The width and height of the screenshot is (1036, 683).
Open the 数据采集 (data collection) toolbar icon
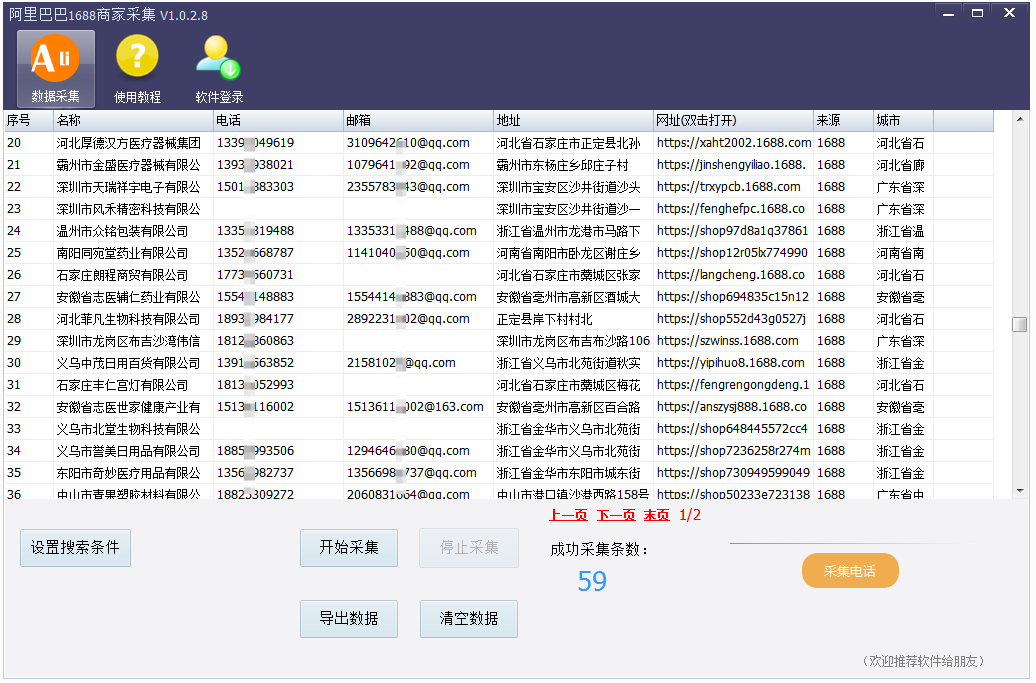tap(56, 69)
